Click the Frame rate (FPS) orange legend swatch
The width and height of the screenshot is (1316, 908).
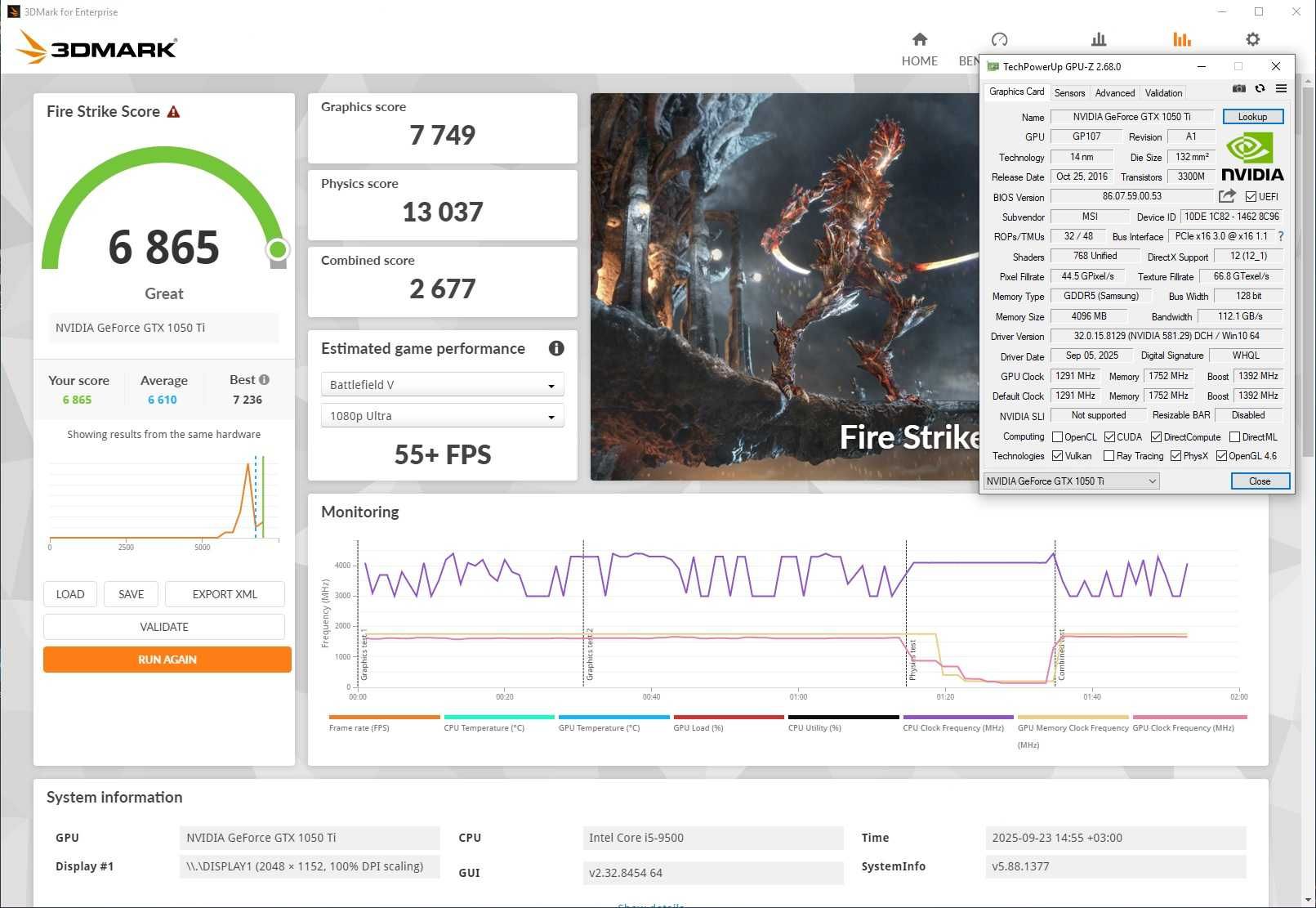pos(384,718)
